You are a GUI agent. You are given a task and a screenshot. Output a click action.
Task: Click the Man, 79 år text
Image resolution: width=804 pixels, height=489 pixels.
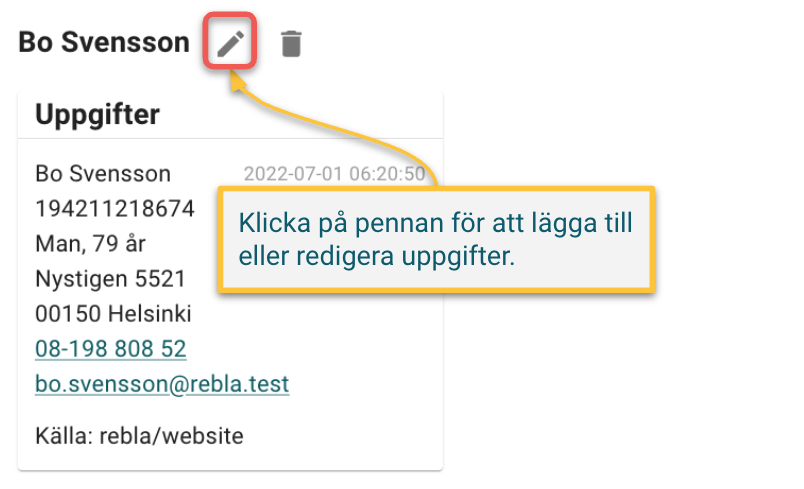tap(91, 244)
